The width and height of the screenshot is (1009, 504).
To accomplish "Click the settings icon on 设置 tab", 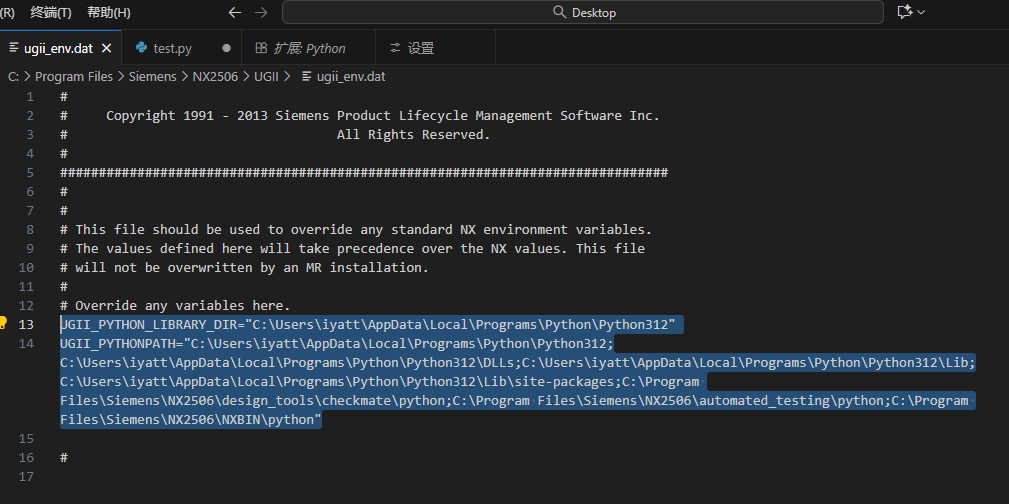I will pyautogui.click(x=395, y=48).
